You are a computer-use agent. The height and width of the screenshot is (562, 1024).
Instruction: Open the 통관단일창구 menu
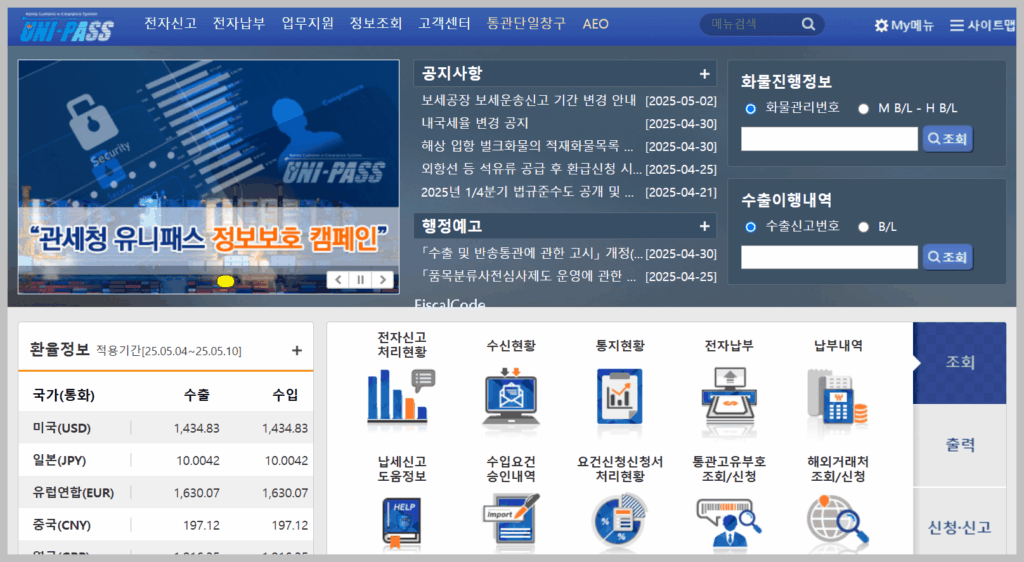click(x=526, y=23)
